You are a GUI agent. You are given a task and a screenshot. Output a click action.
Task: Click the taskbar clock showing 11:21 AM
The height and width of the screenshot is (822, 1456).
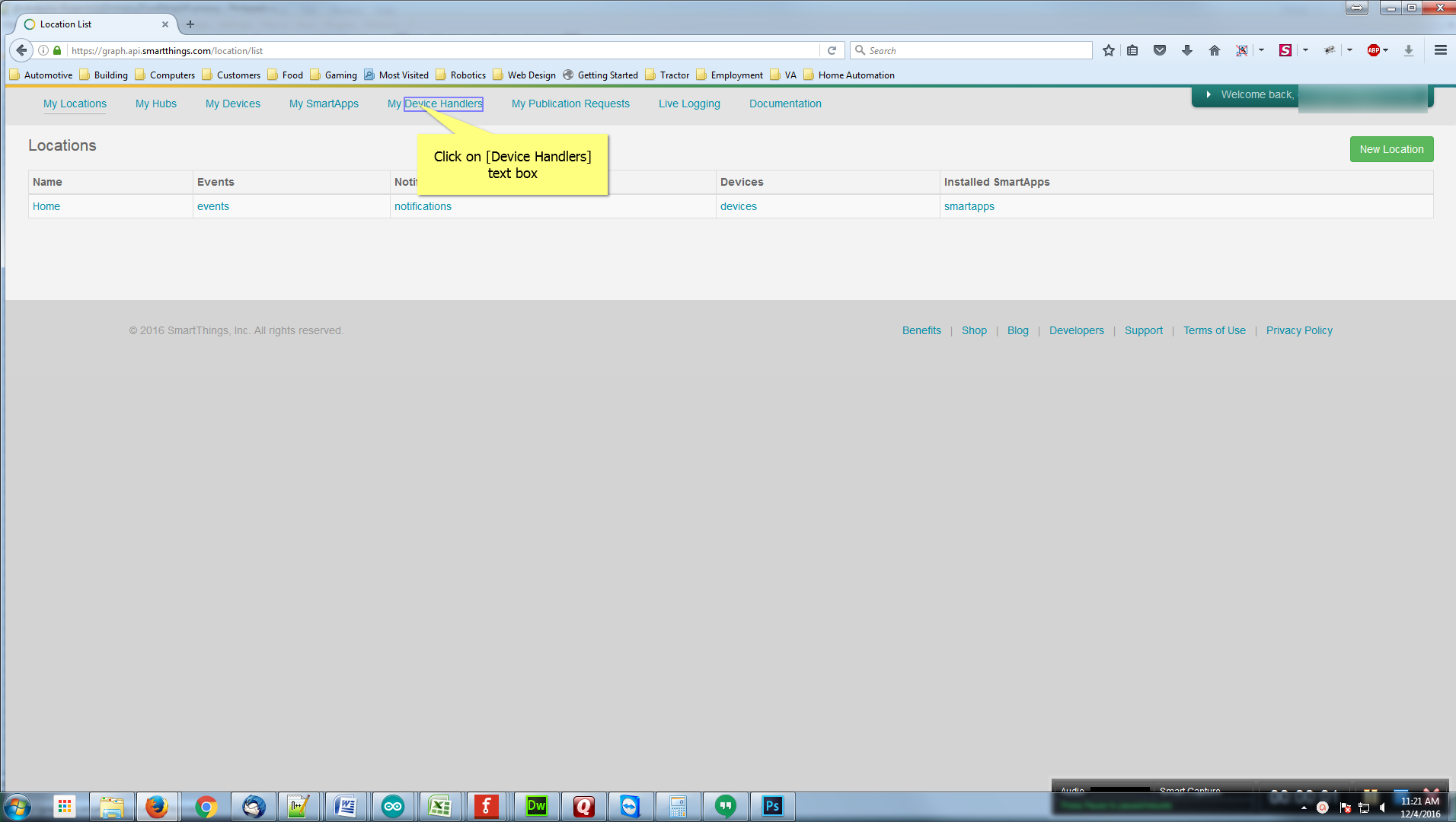click(x=1420, y=807)
